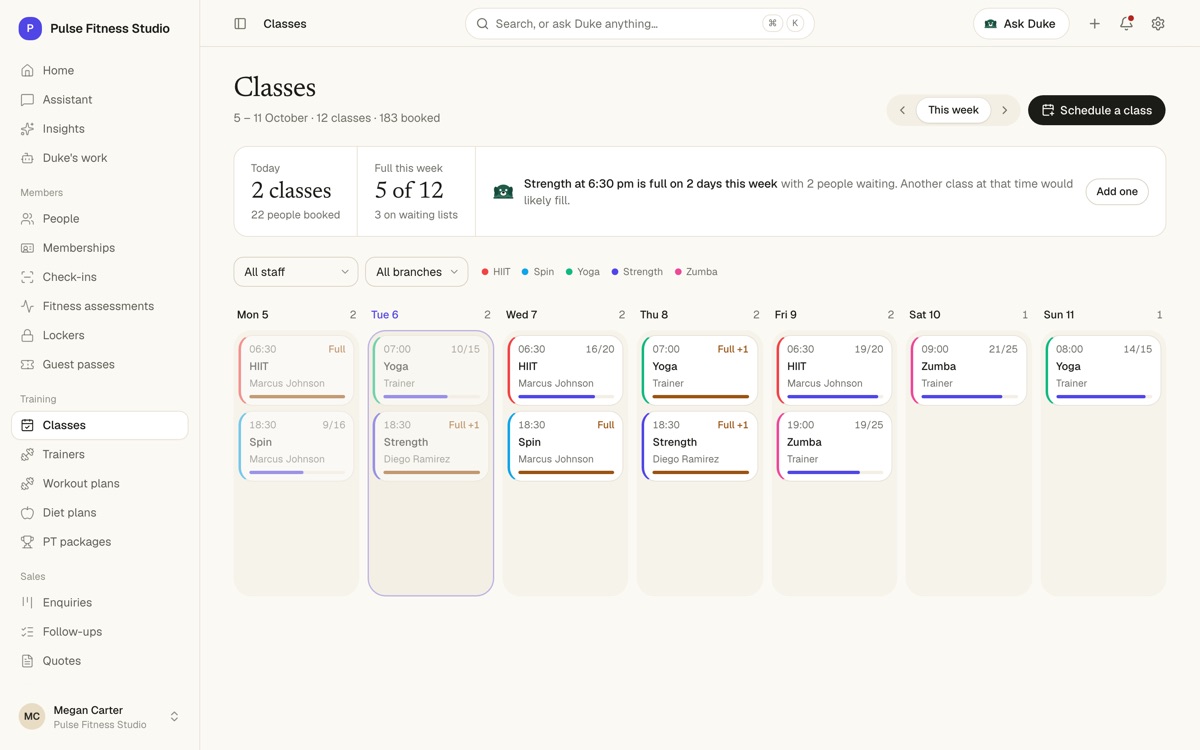
Task: Click the Assistant chat icon
Action: point(27,100)
